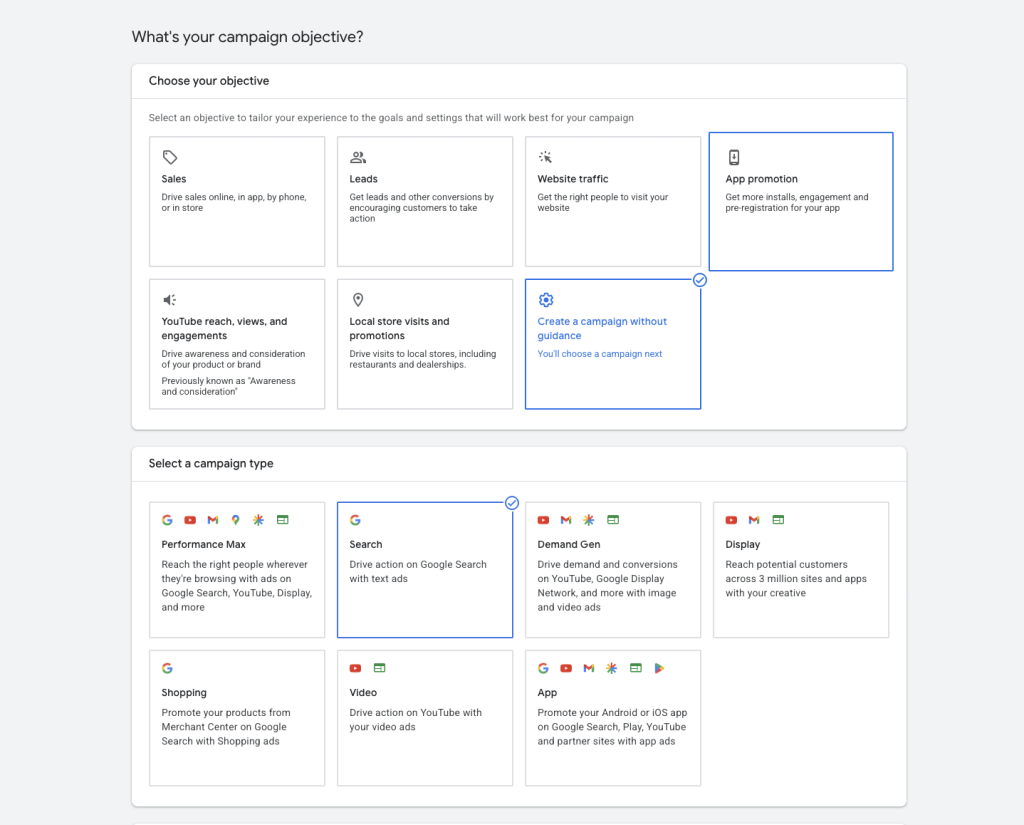The width and height of the screenshot is (1024, 825).
Task: Select the Shopping campaign type title
Action: click(x=184, y=693)
